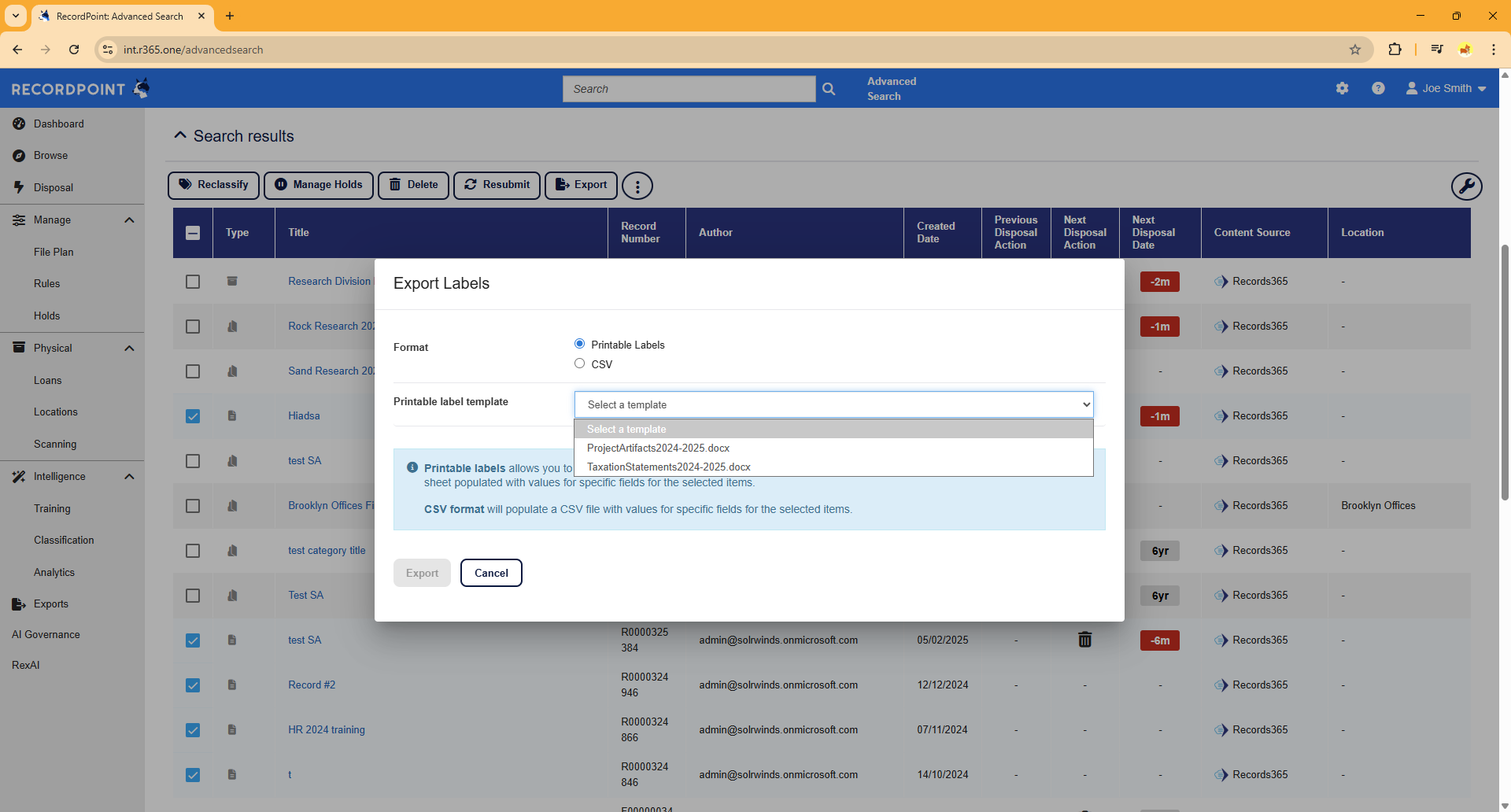Choose ProjectArtifacts2024-2025.docx template option
Image resolution: width=1511 pixels, height=812 pixels.
point(658,448)
